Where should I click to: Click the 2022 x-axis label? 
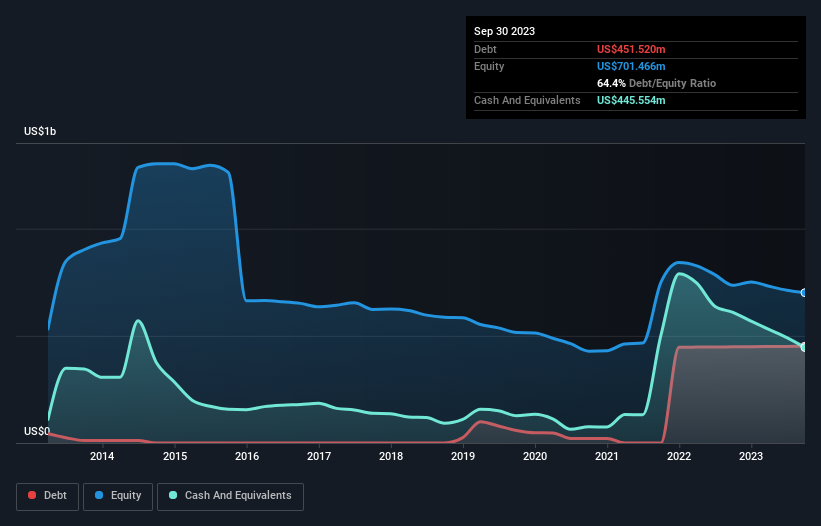tap(679, 456)
